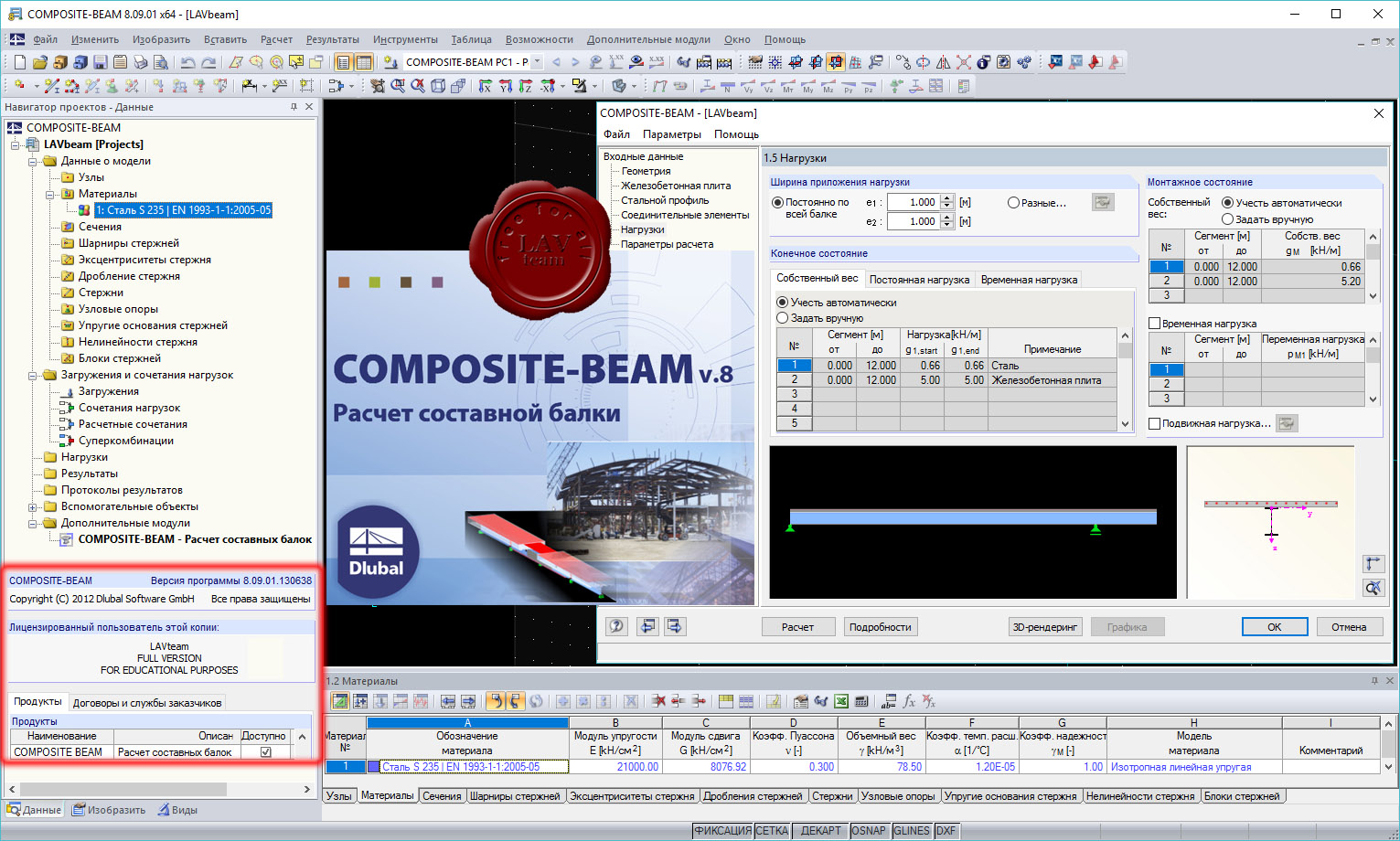
Task: Open the COMPOSITE-BEAM PC1 load case dropdown
Action: [538, 62]
